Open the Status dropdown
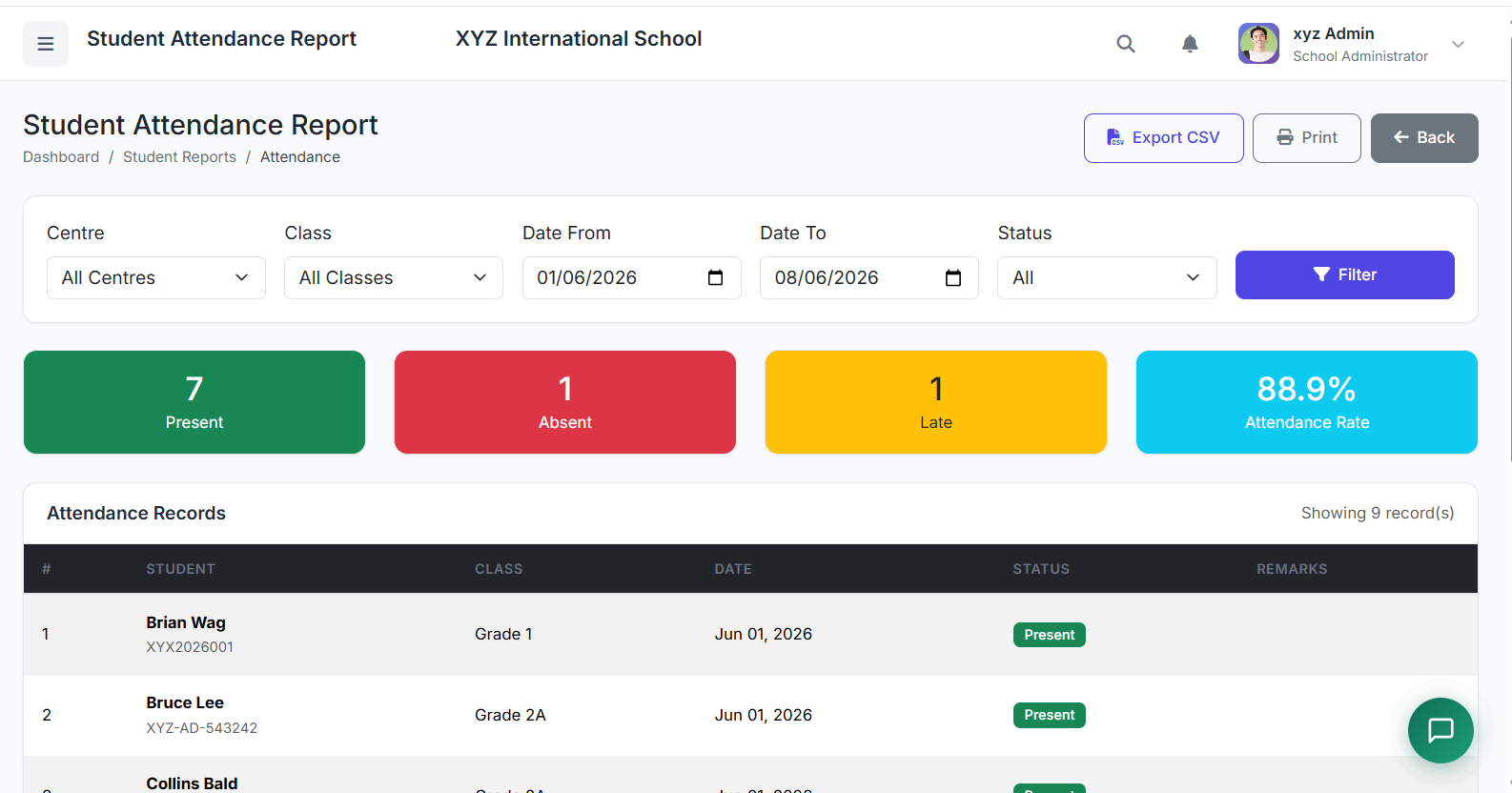Viewport: 1512px width, 793px height. (x=1107, y=277)
